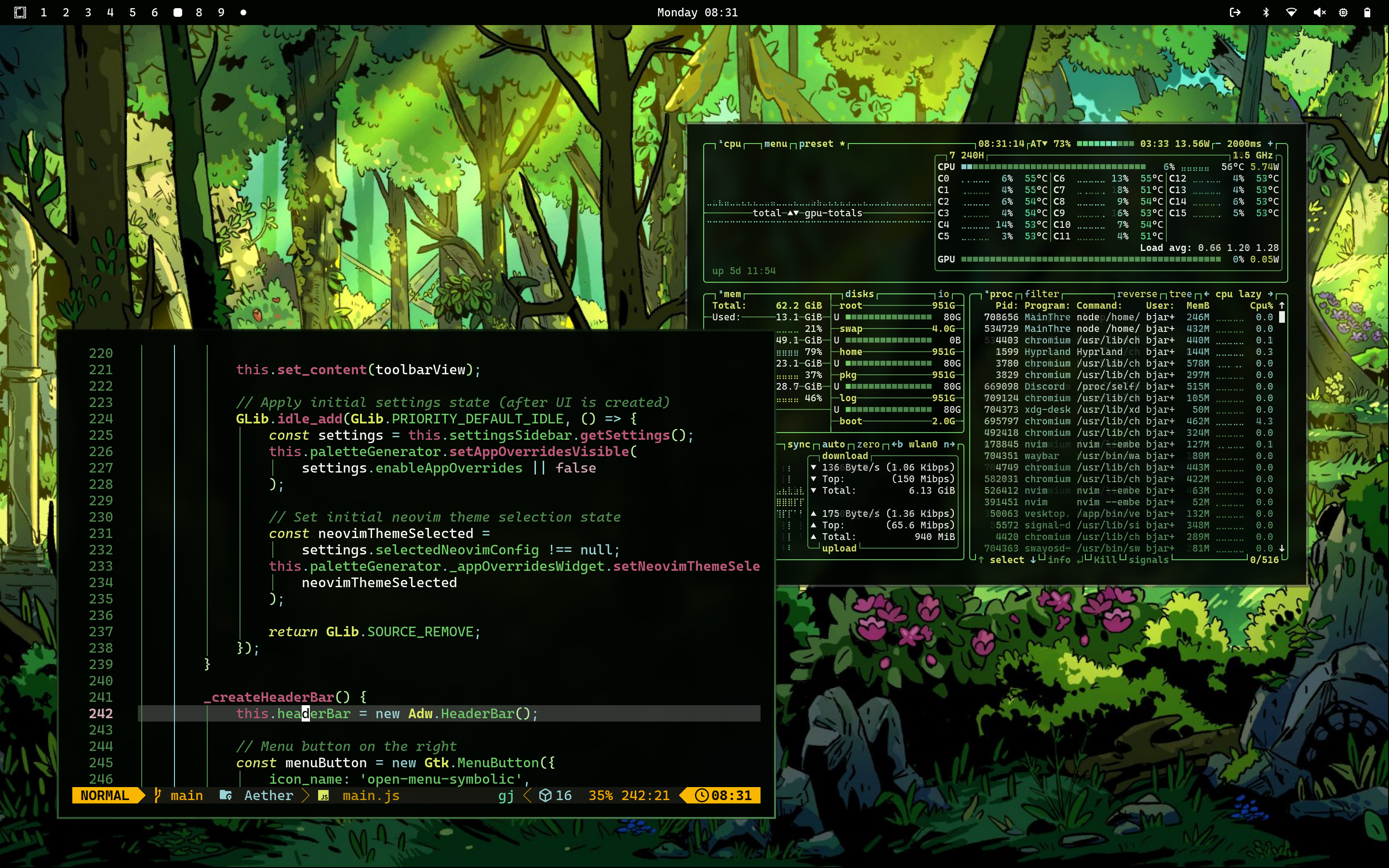
Task: Click info in btop proc footer
Action: (x=1059, y=560)
